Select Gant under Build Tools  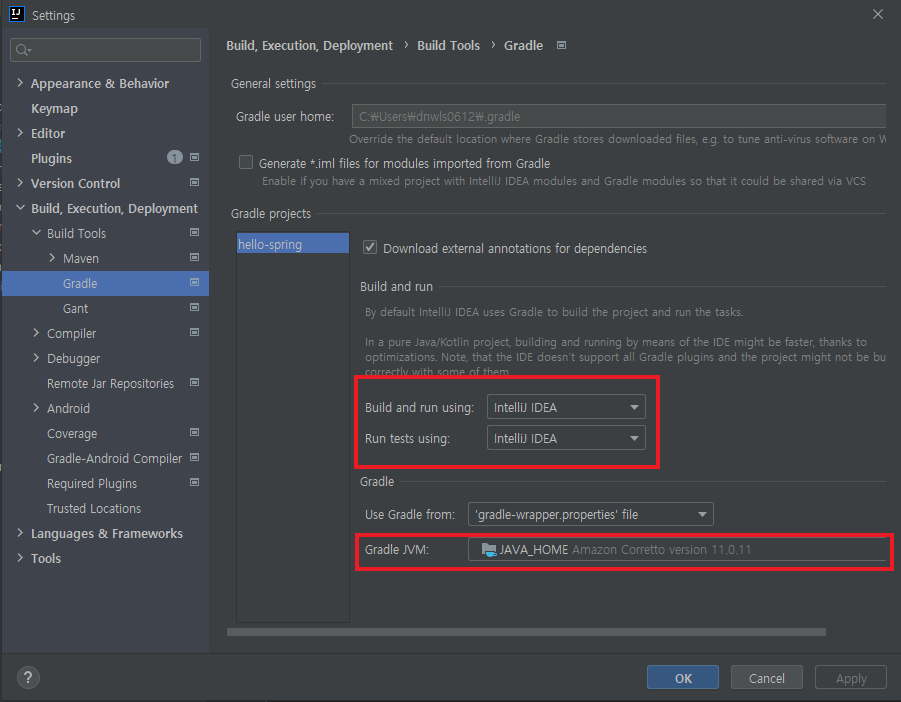click(75, 308)
